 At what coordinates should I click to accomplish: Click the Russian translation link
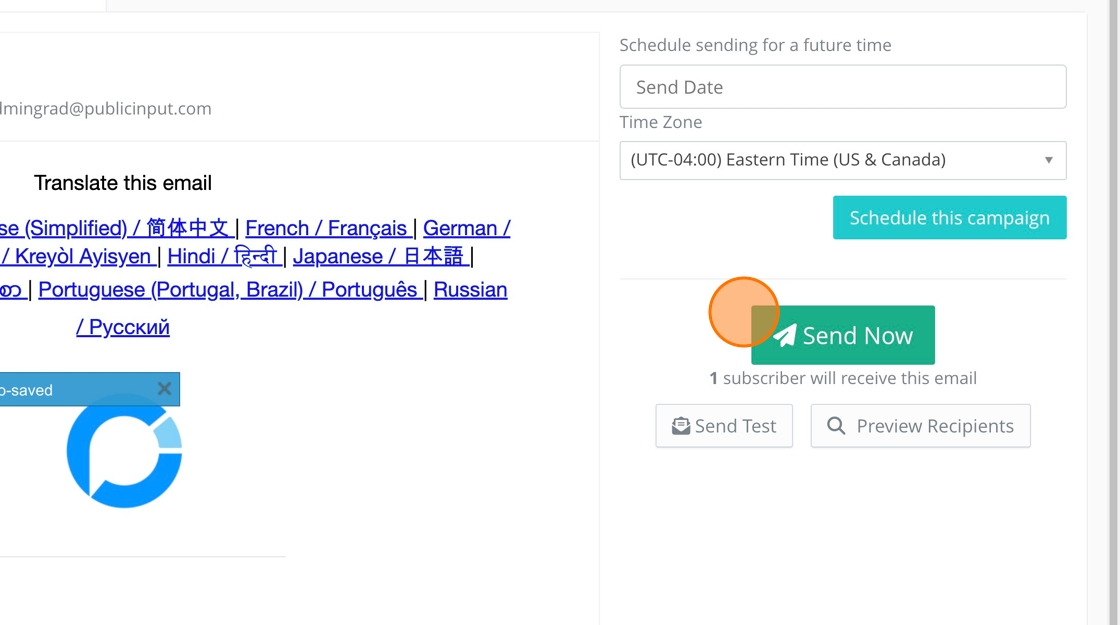[470, 290]
